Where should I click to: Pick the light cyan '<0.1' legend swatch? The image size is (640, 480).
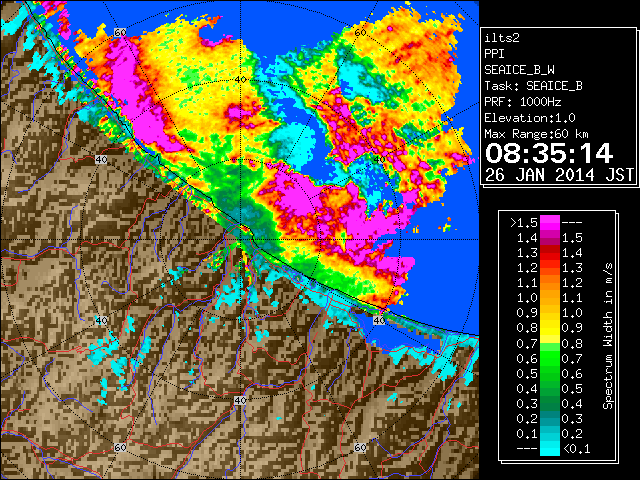click(x=550, y=448)
